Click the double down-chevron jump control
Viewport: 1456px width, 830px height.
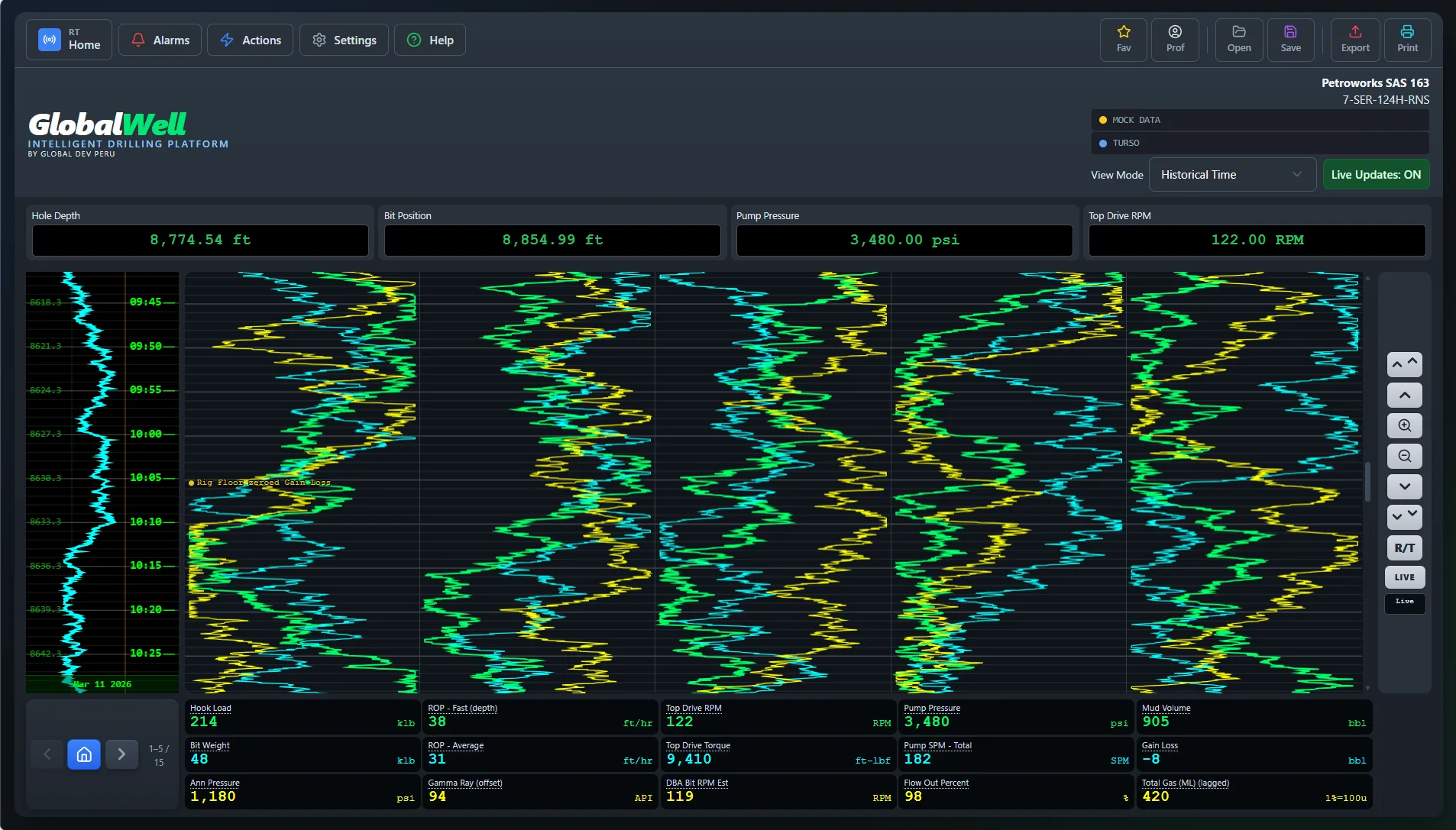pos(1404,517)
